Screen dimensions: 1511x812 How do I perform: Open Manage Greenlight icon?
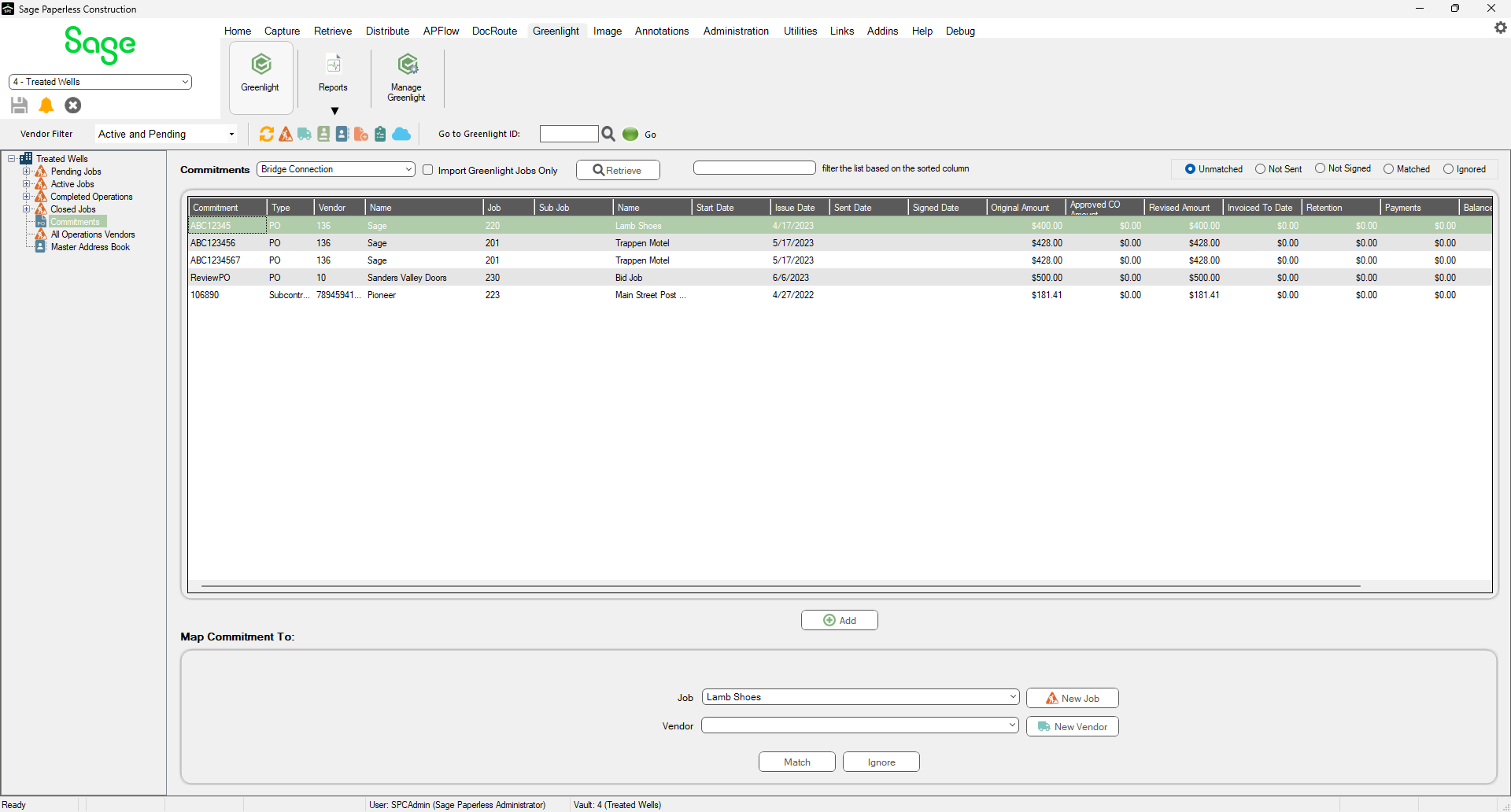pos(408,64)
